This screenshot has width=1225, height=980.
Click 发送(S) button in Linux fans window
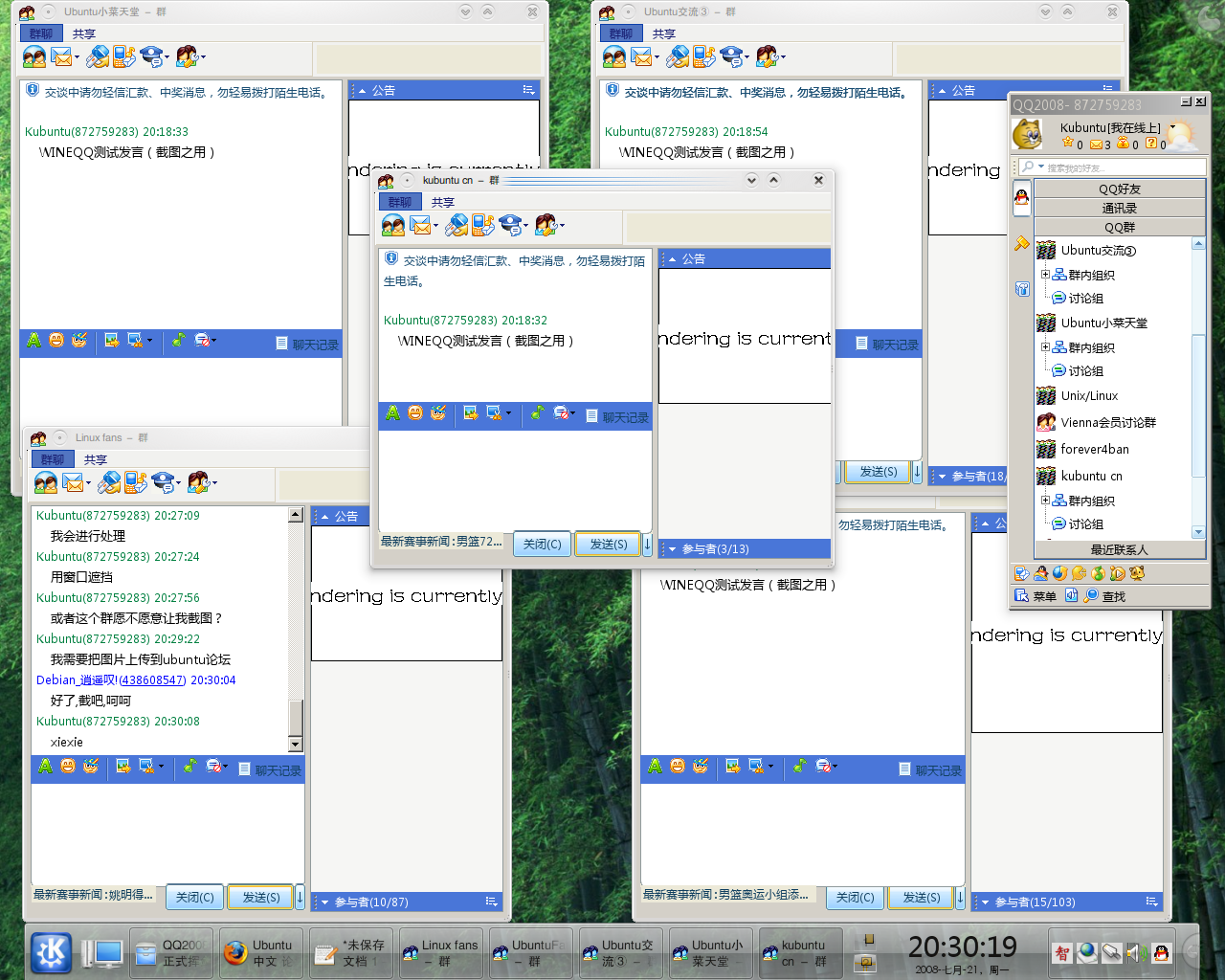260,897
